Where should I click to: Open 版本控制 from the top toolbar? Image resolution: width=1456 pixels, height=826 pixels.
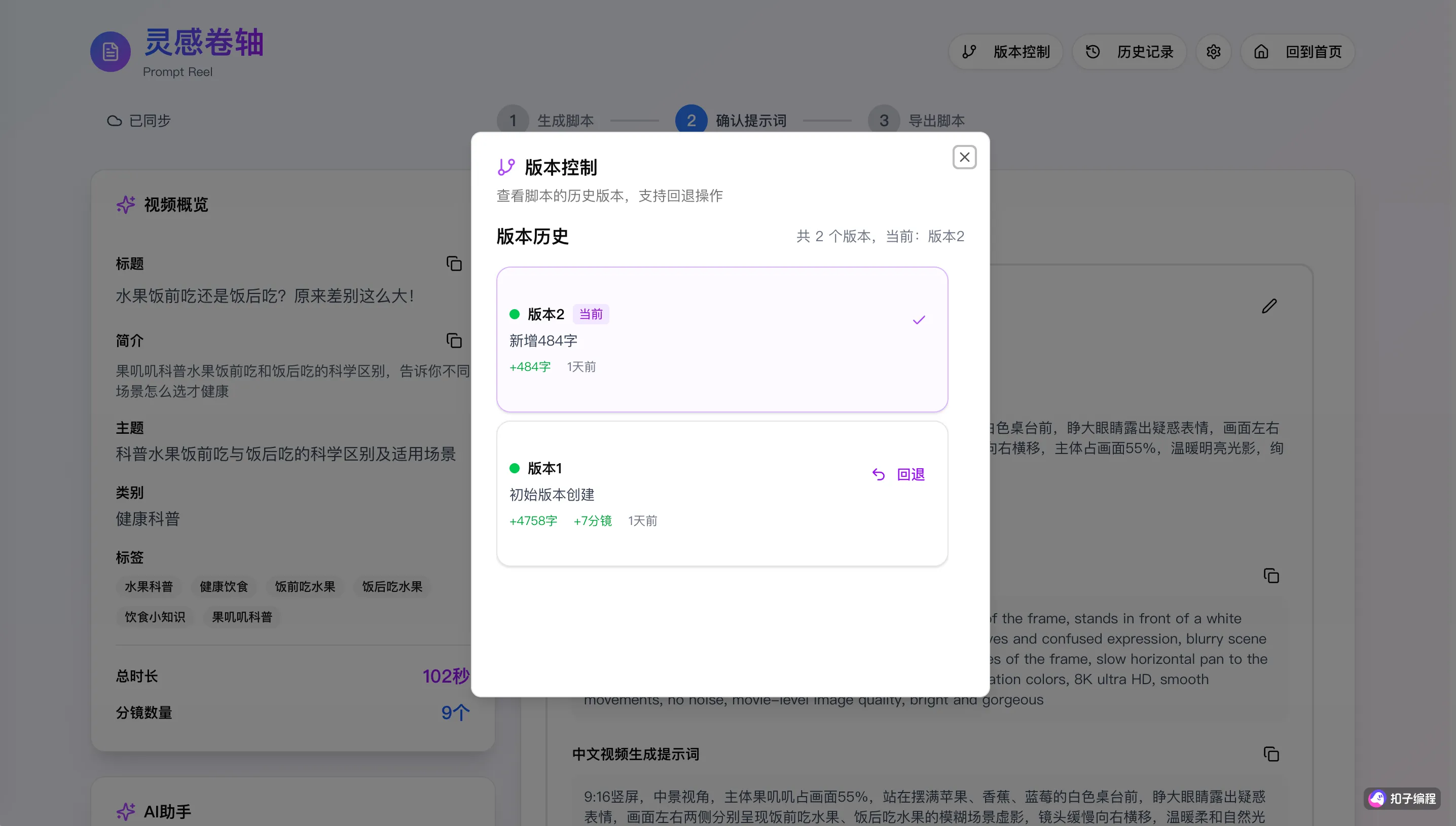pyautogui.click(x=1005, y=52)
